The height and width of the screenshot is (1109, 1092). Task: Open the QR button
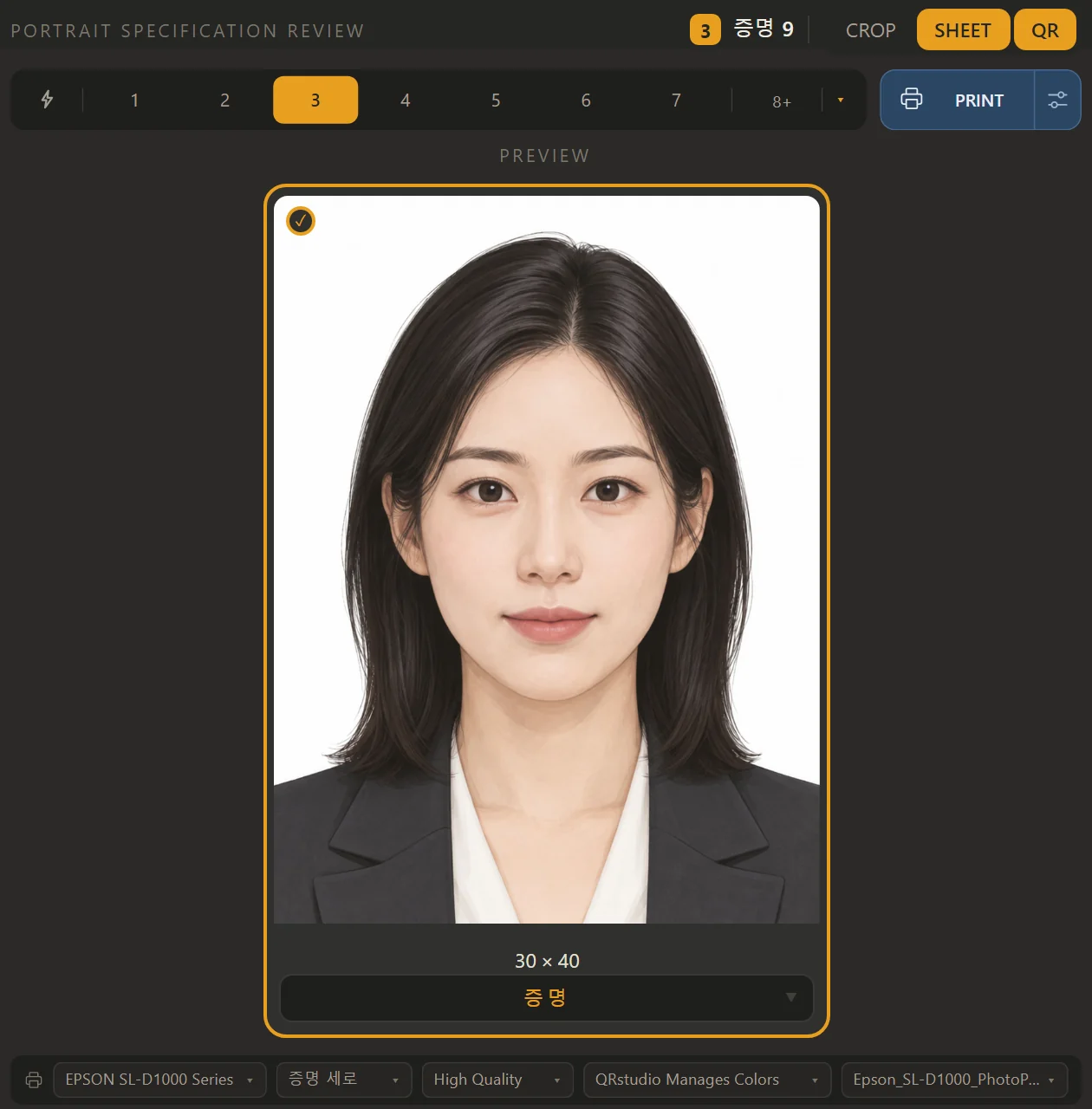tap(1044, 30)
